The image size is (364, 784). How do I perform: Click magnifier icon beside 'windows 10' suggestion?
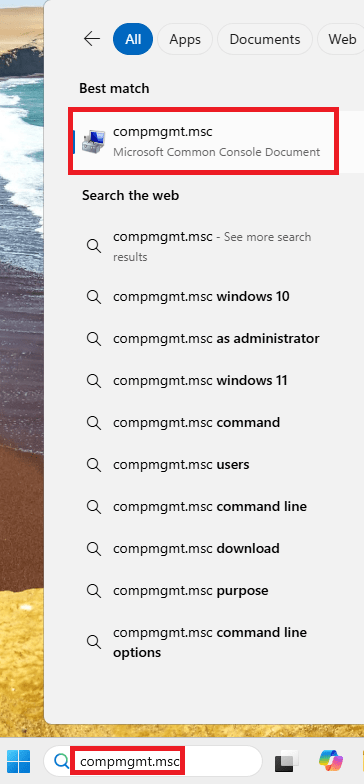(94, 296)
